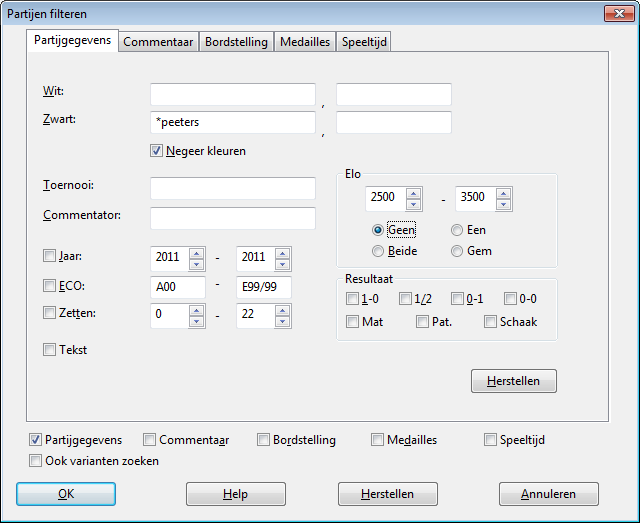The width and height of the screenshot is (640, 523).
Task: Increase the maximum Zetten value
Action: click(283, 311)
